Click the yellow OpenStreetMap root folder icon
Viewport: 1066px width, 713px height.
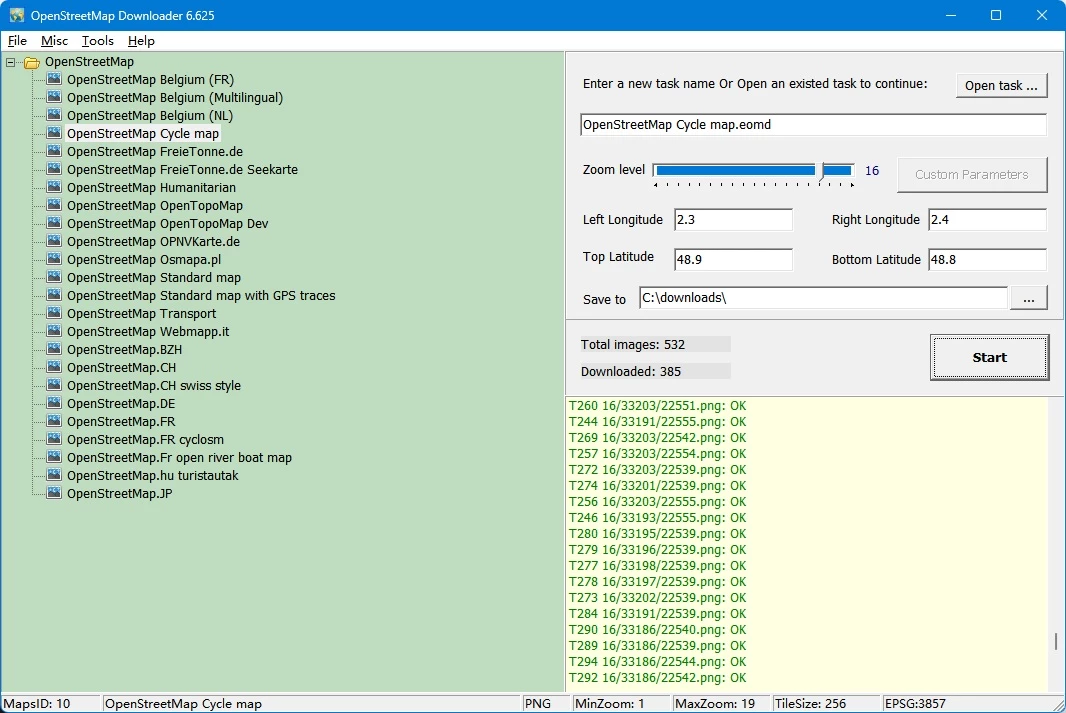(32, 62)
